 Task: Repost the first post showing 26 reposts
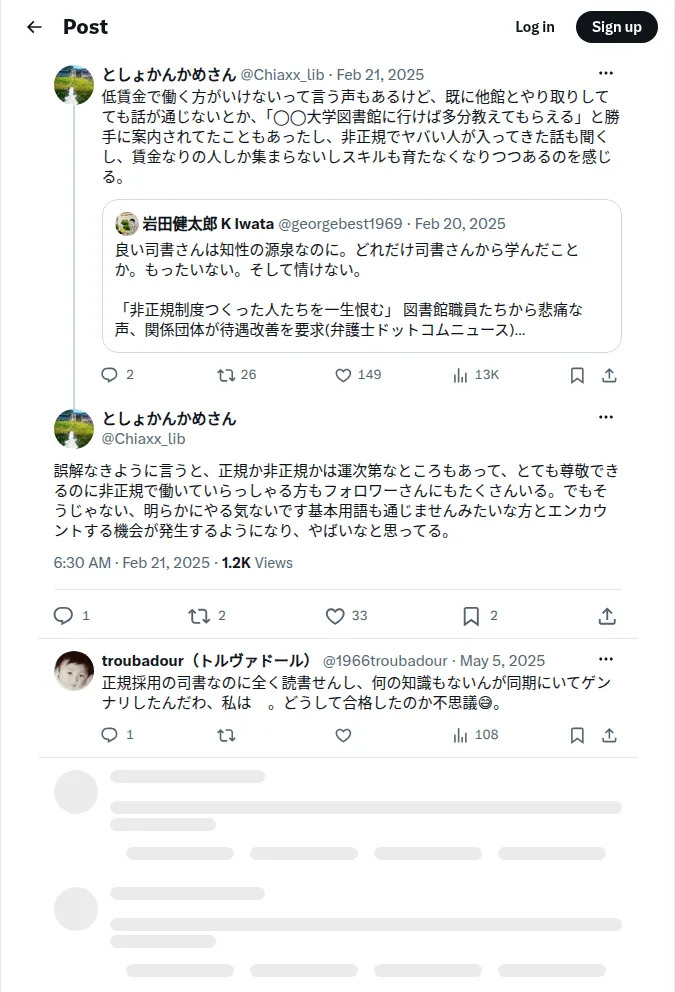(237, 375)
